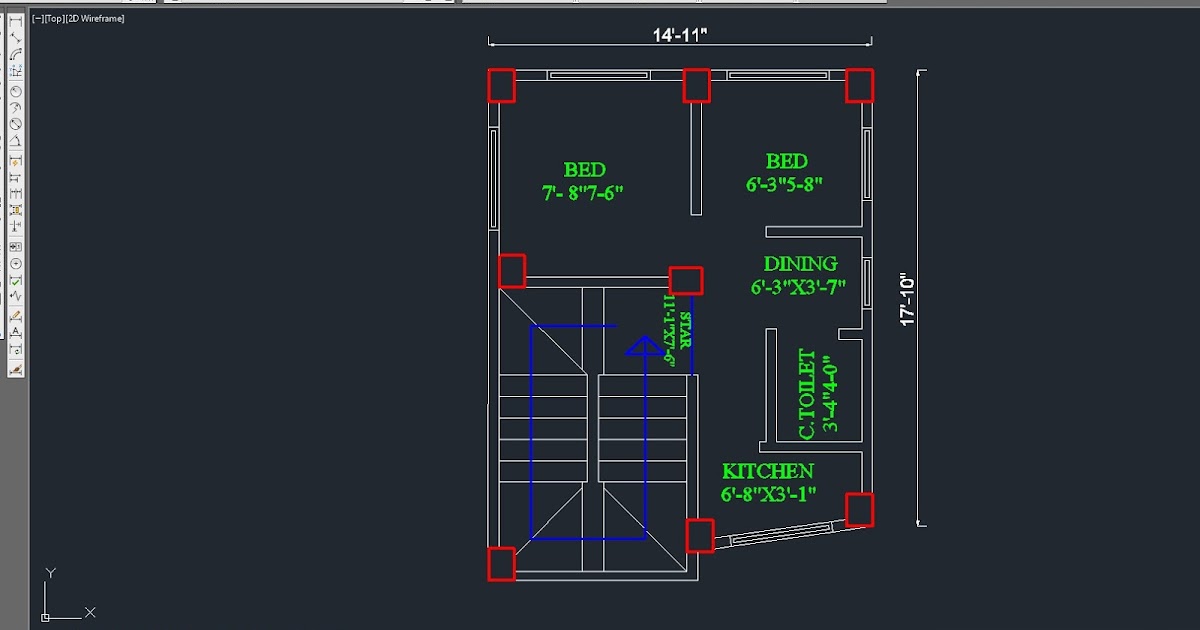Select the Radius Dimension tool
1200x630 pixels.
tap(14, 91)
